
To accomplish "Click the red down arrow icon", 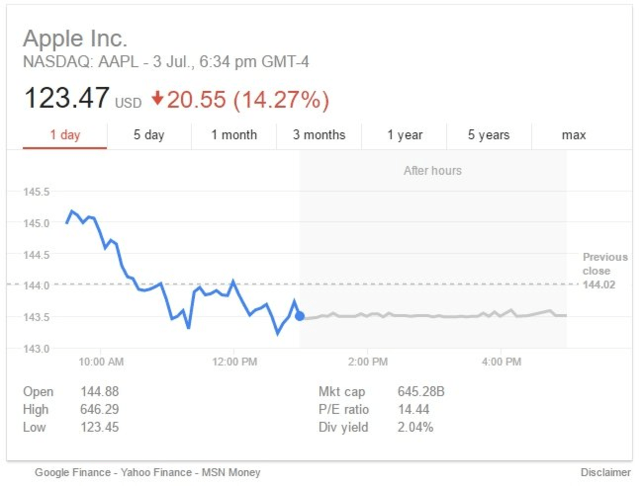I will [x=157, y=100].
